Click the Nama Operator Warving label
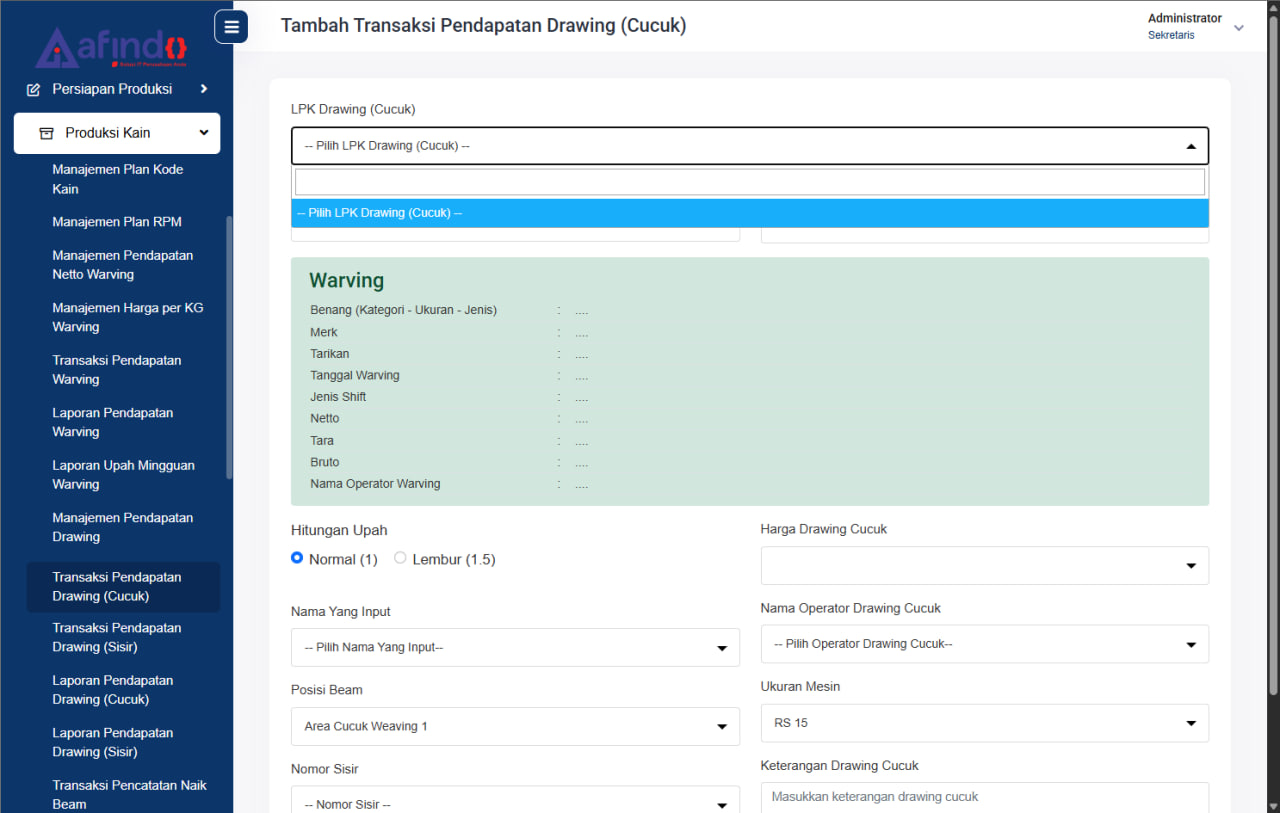This screenshot has height=813, width=1280. [375, 484]
